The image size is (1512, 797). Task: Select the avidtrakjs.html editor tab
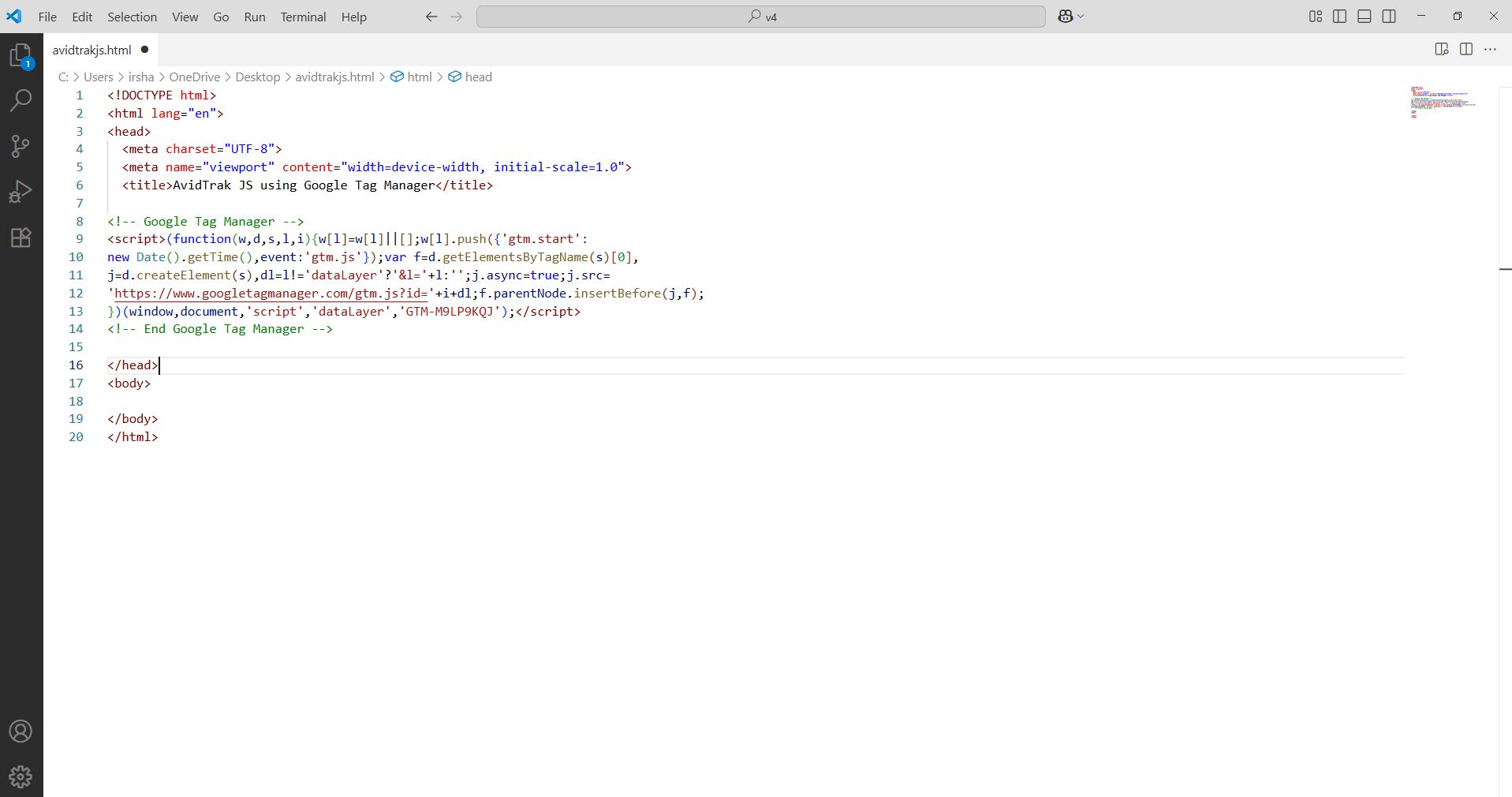[91, 49]
